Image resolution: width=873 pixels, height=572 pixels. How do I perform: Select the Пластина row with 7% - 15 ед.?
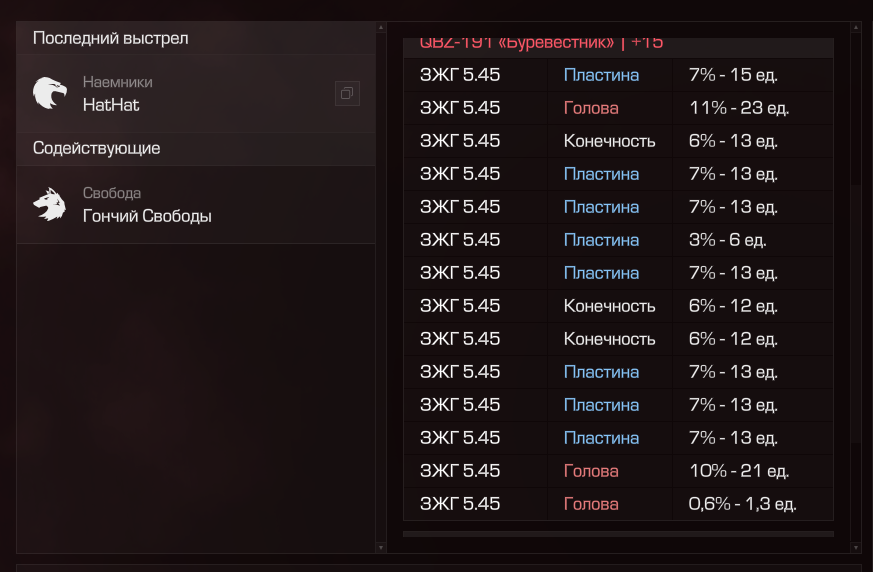pyautogui.click(x=618, y=75)
